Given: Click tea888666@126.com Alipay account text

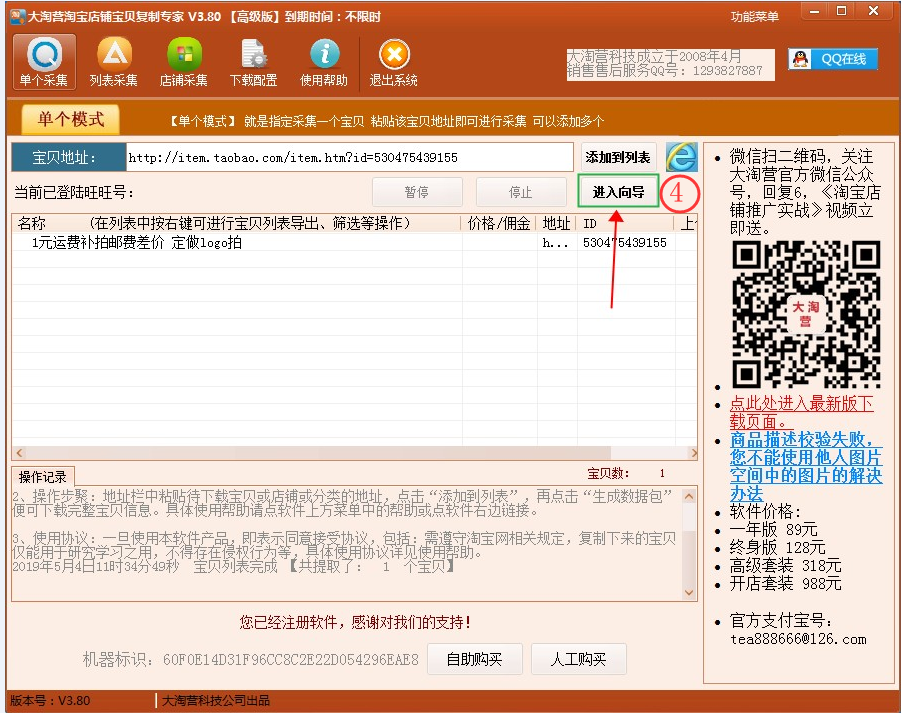Looking at the screenshot, I should click(798, 639).
